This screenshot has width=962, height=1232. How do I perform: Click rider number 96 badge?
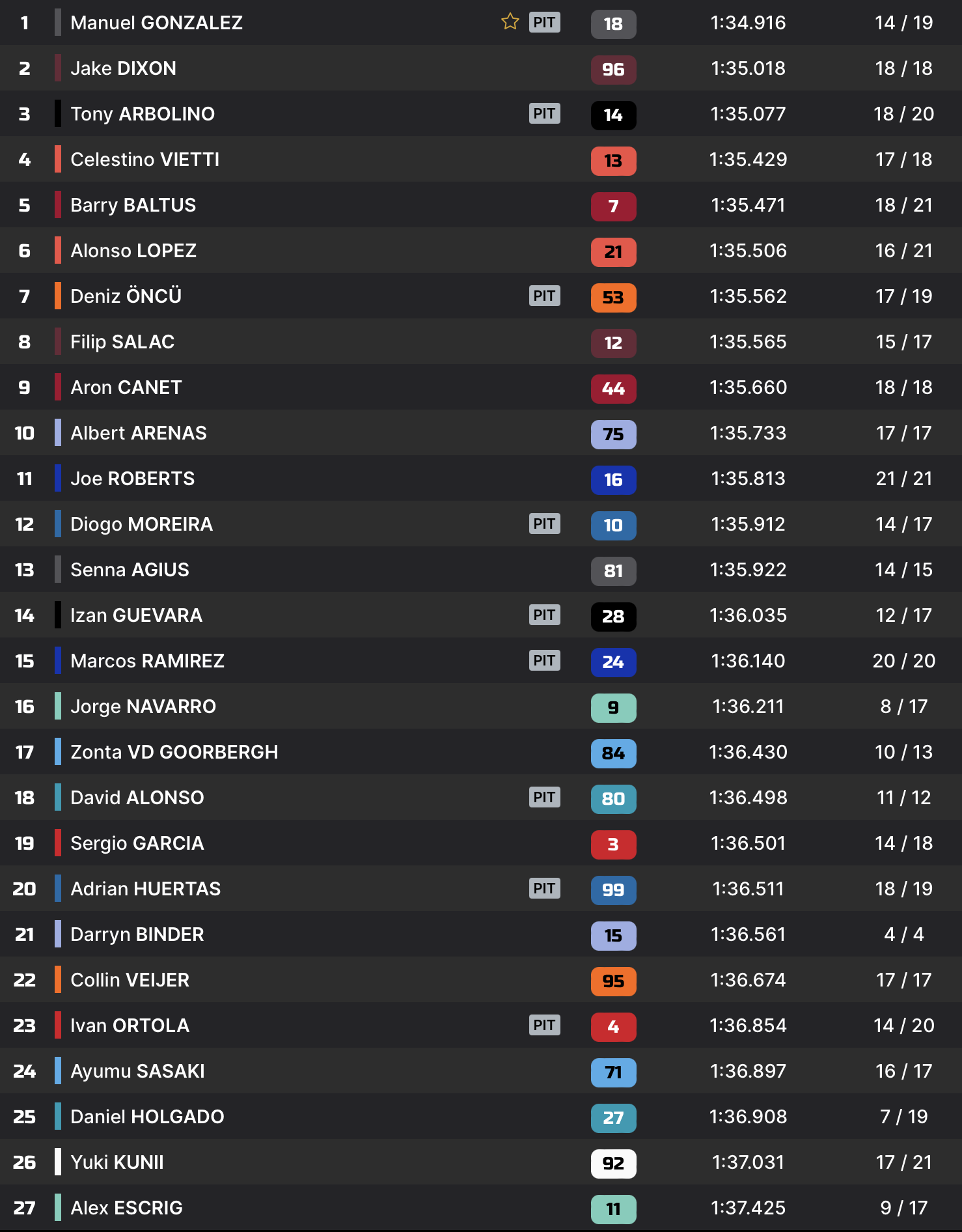(613, 69)
